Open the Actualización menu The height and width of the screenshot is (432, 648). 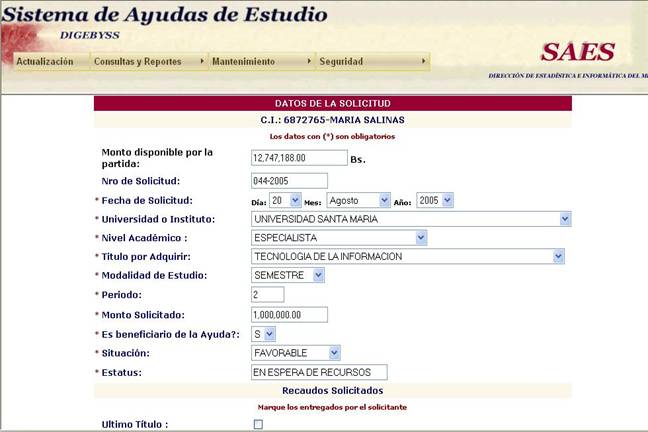(52, 61)
